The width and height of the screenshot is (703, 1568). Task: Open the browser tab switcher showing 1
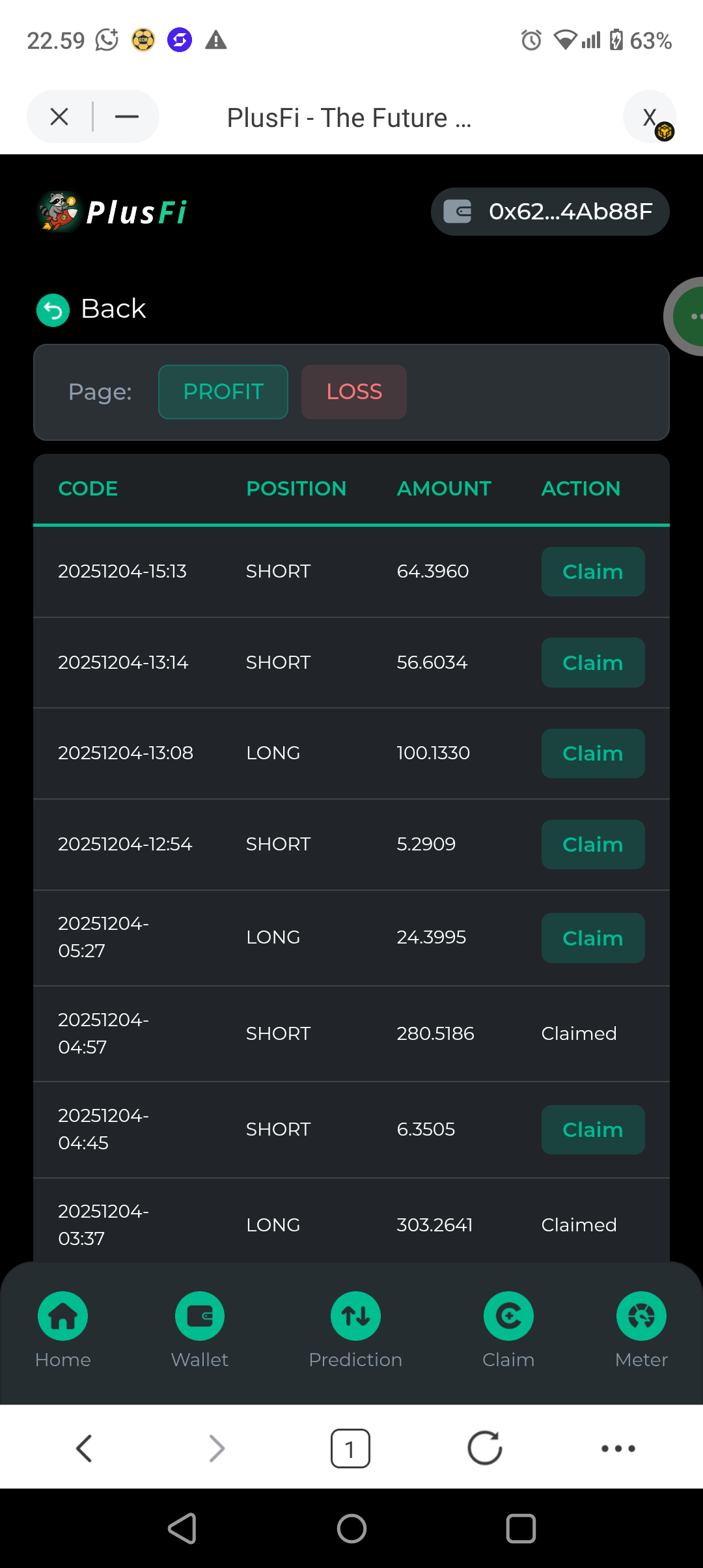point(350,1448)
